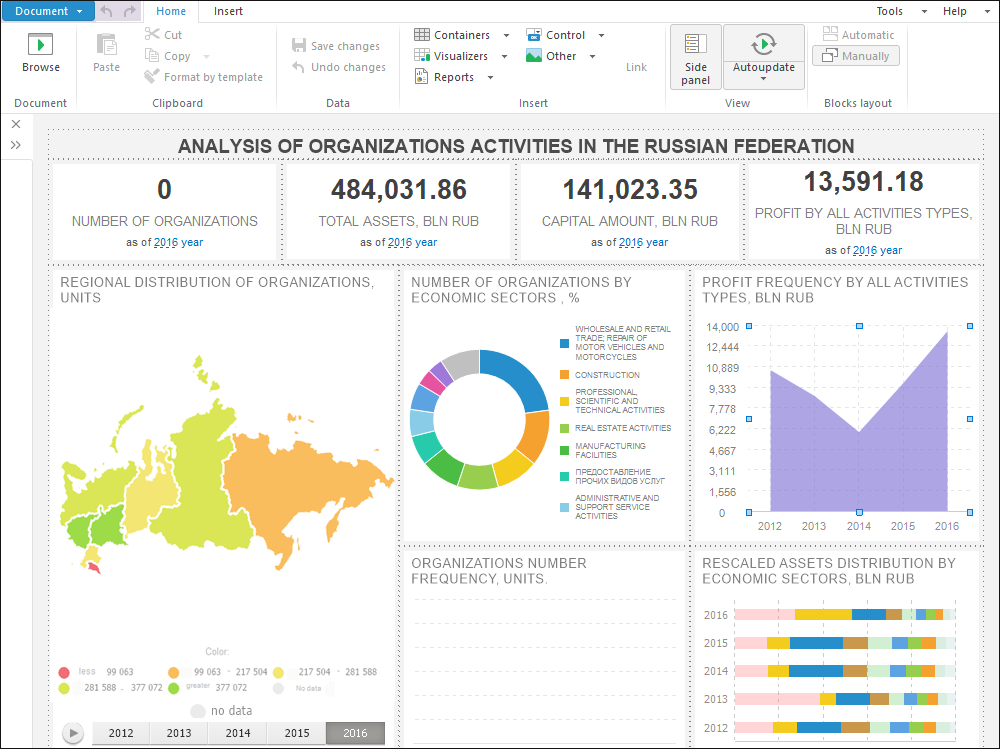Expand the Visualizers menu
The height and width of the screenshot is (749, 1000).
point(460,56)
